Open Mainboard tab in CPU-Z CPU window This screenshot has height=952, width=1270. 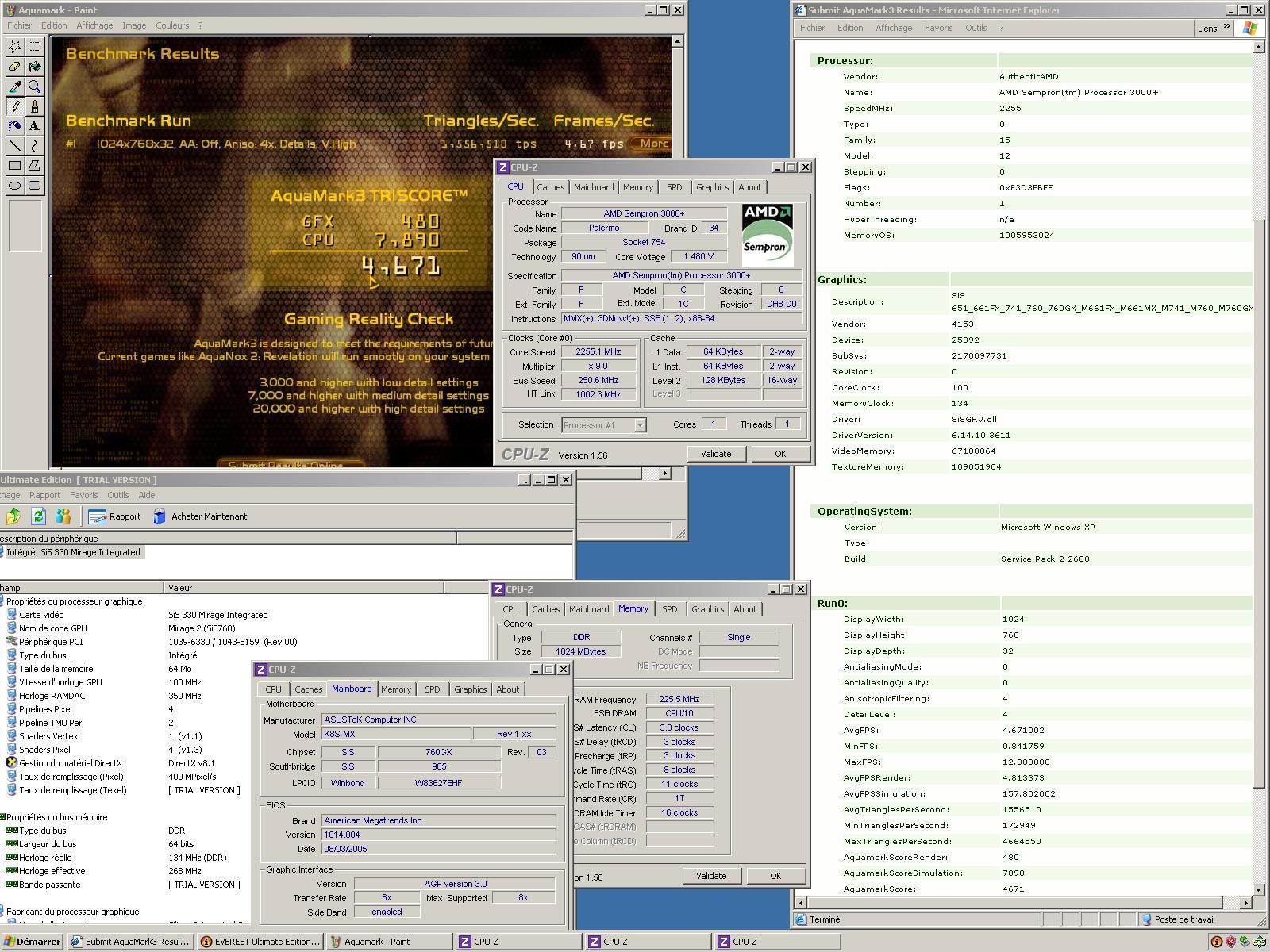click(x=594, y=187)
